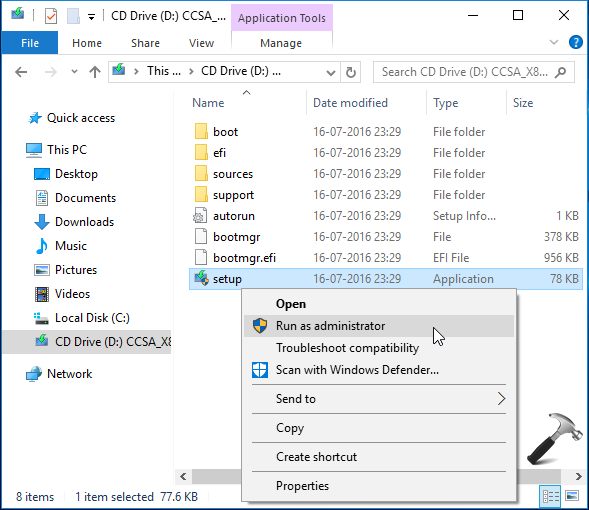This screenshot has height=510, width=589.
Task: Expand the ribbon with the chevron arrow
Action: [554, 42]
